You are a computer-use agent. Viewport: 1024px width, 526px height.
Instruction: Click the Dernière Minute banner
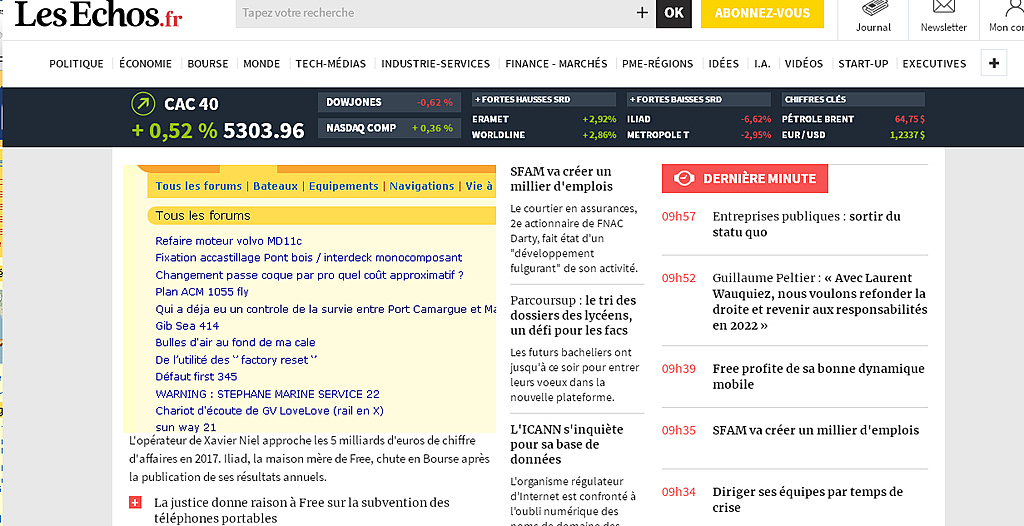click(x=744, y=178)
